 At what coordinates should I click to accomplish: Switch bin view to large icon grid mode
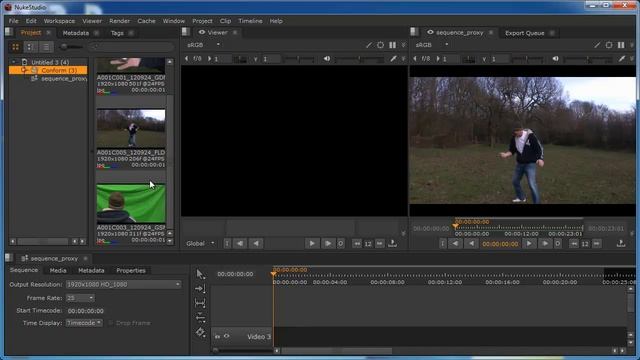coord(16,47)
